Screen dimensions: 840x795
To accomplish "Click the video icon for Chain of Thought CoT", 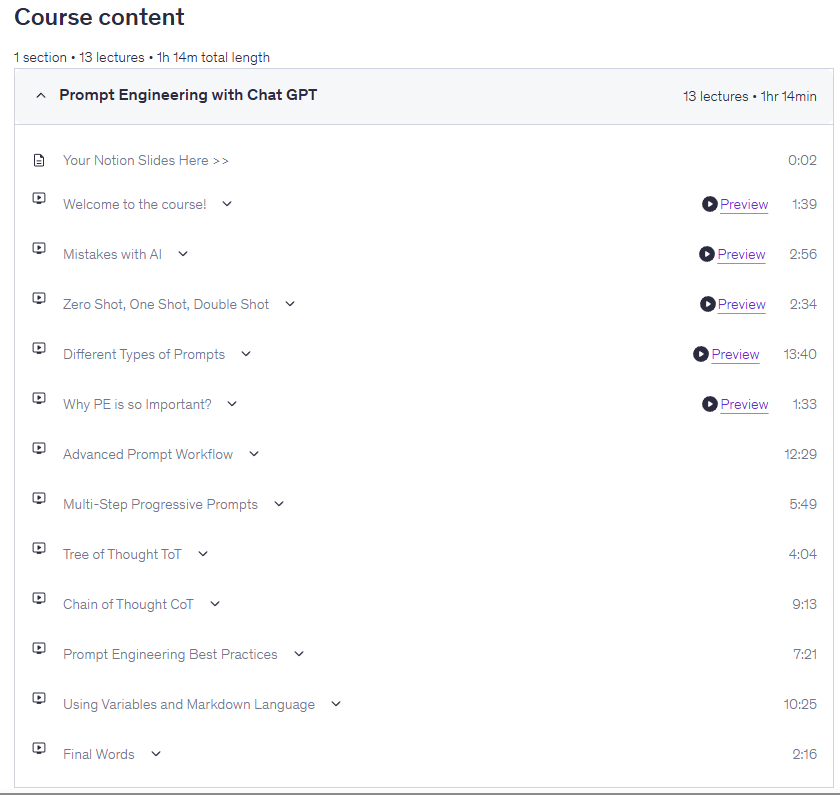I will [x=39, y=598].
